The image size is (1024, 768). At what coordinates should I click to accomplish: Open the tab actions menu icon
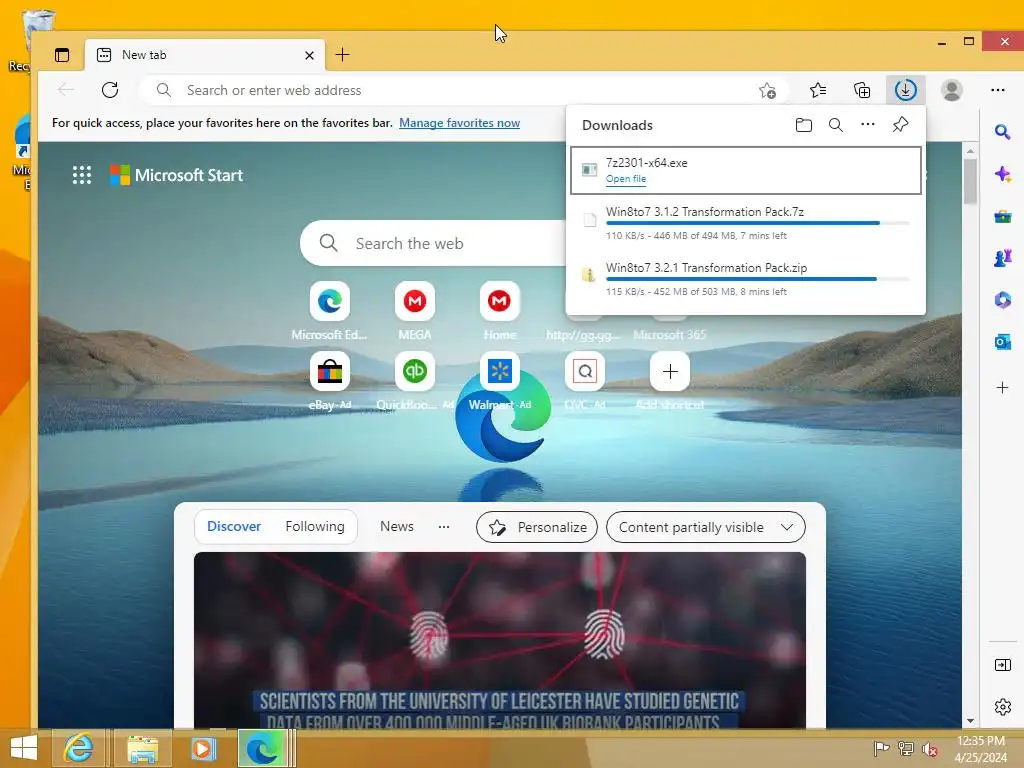(62, 55)
